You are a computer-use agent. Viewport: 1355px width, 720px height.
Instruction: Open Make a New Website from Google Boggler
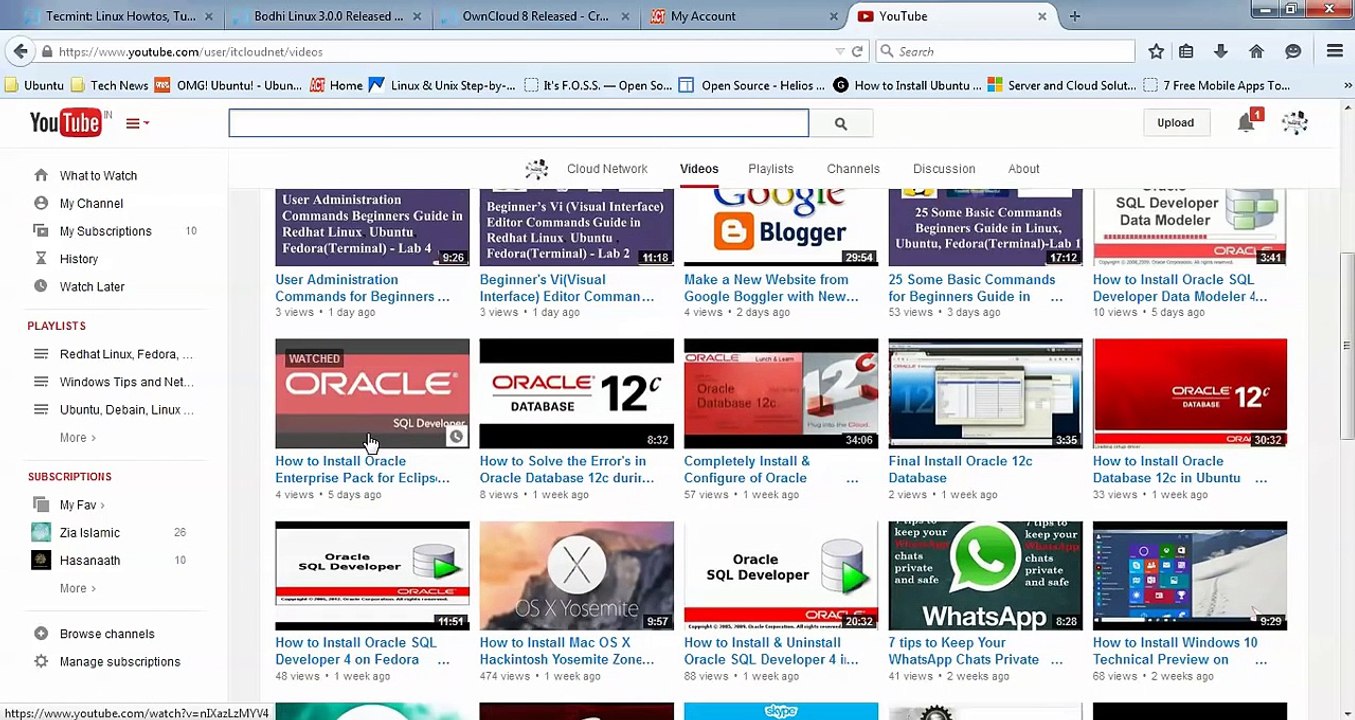point(770,288)
